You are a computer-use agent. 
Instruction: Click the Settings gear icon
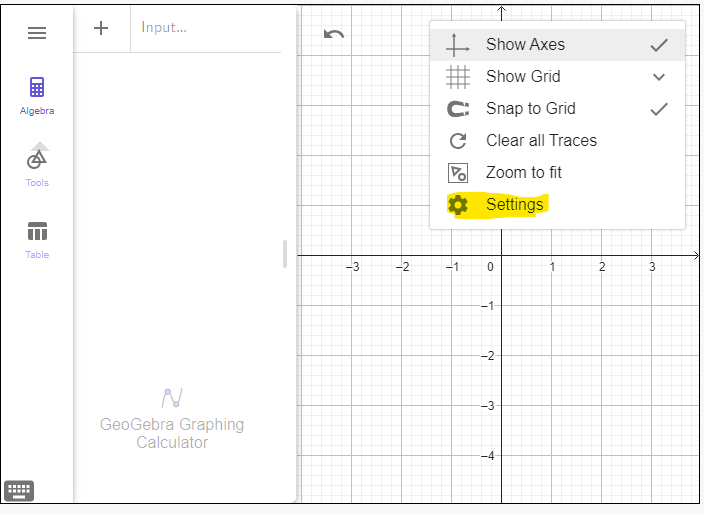pyautogui.click(x=458, y=205)
